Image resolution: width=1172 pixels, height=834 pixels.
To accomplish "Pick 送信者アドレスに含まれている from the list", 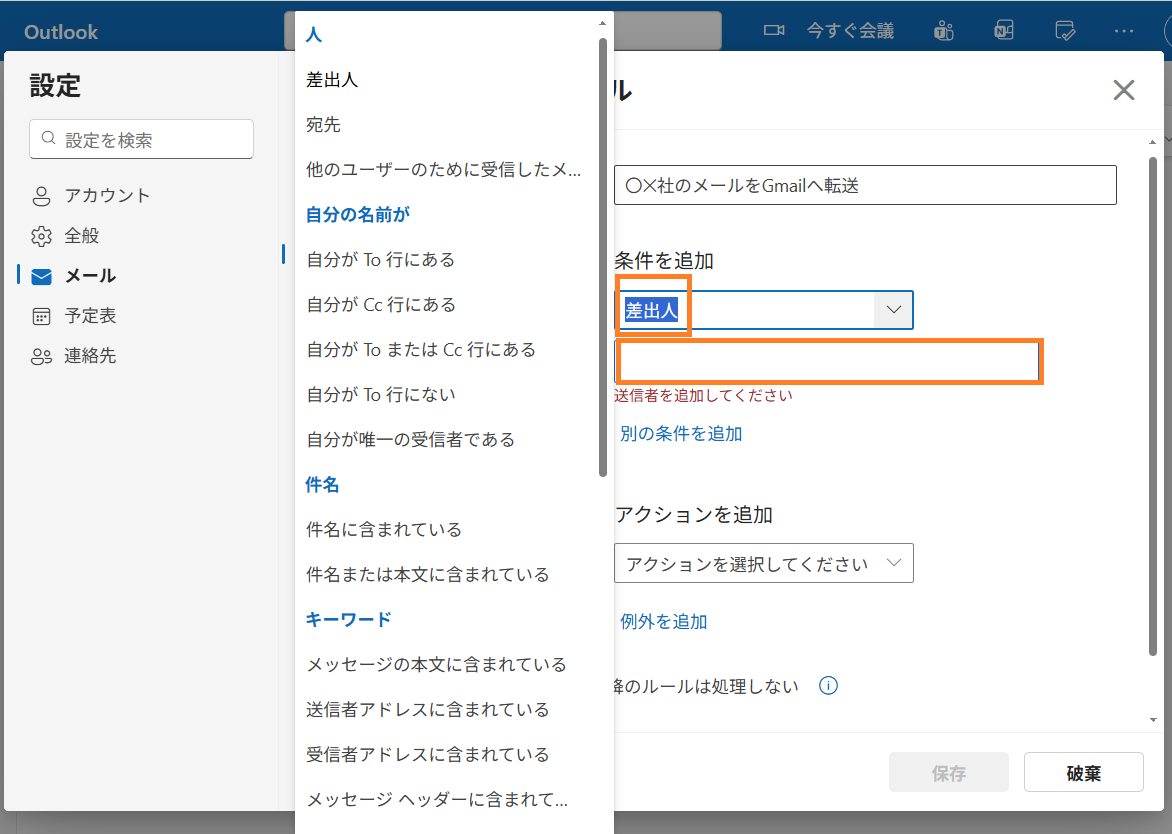I will point(427,710).
